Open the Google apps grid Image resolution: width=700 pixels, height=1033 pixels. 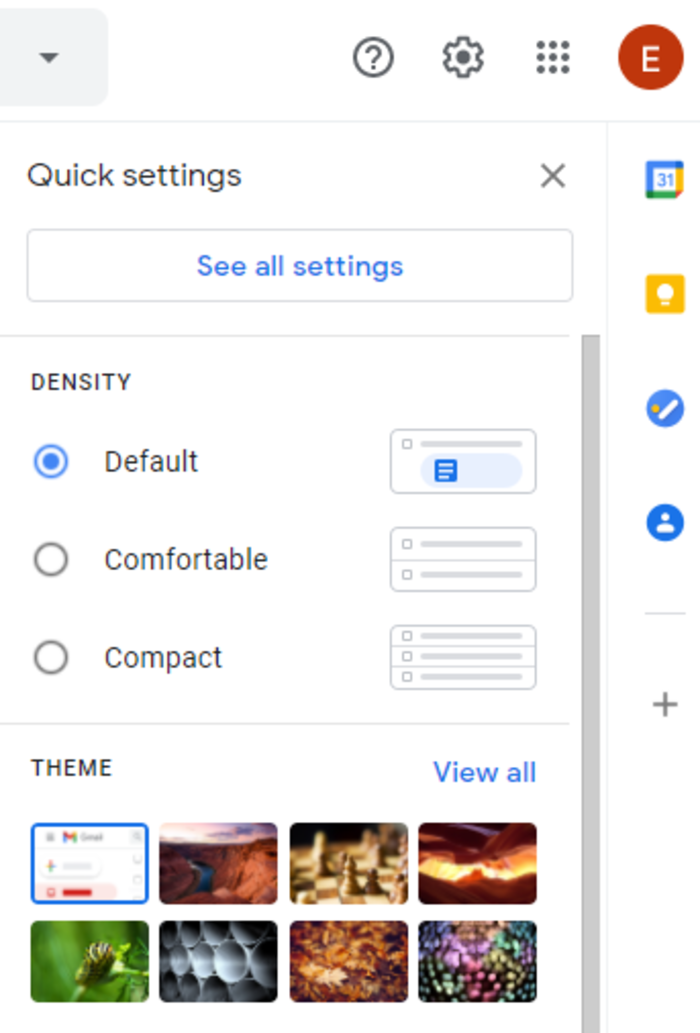(553, 57)
